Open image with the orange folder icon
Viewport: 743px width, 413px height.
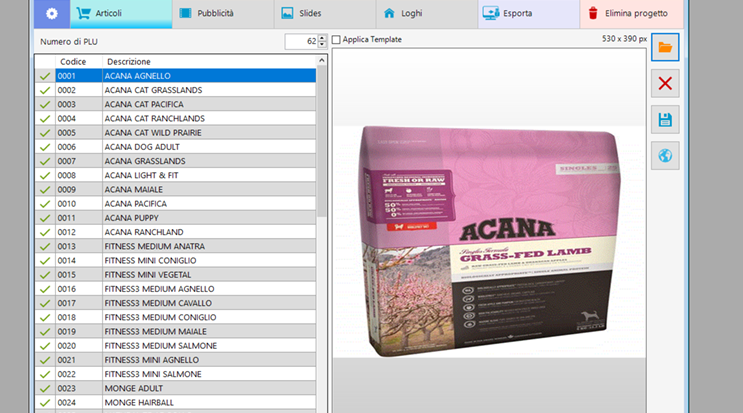[665, 47]
